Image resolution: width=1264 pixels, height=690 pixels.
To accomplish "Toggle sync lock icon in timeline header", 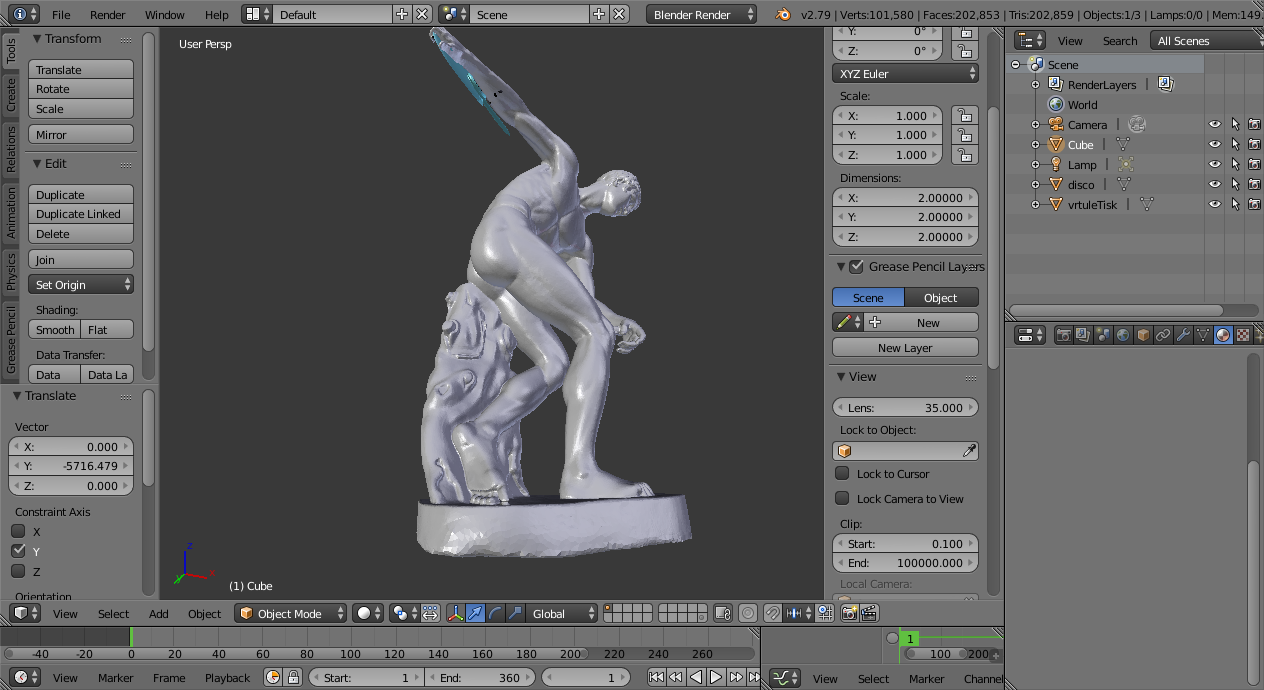I will click(293, 677).
